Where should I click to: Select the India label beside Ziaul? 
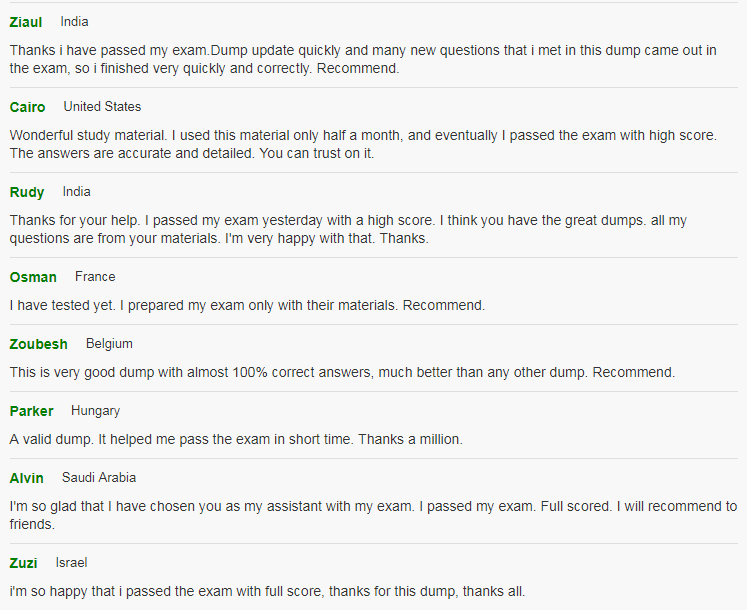(x=74, y=22)
